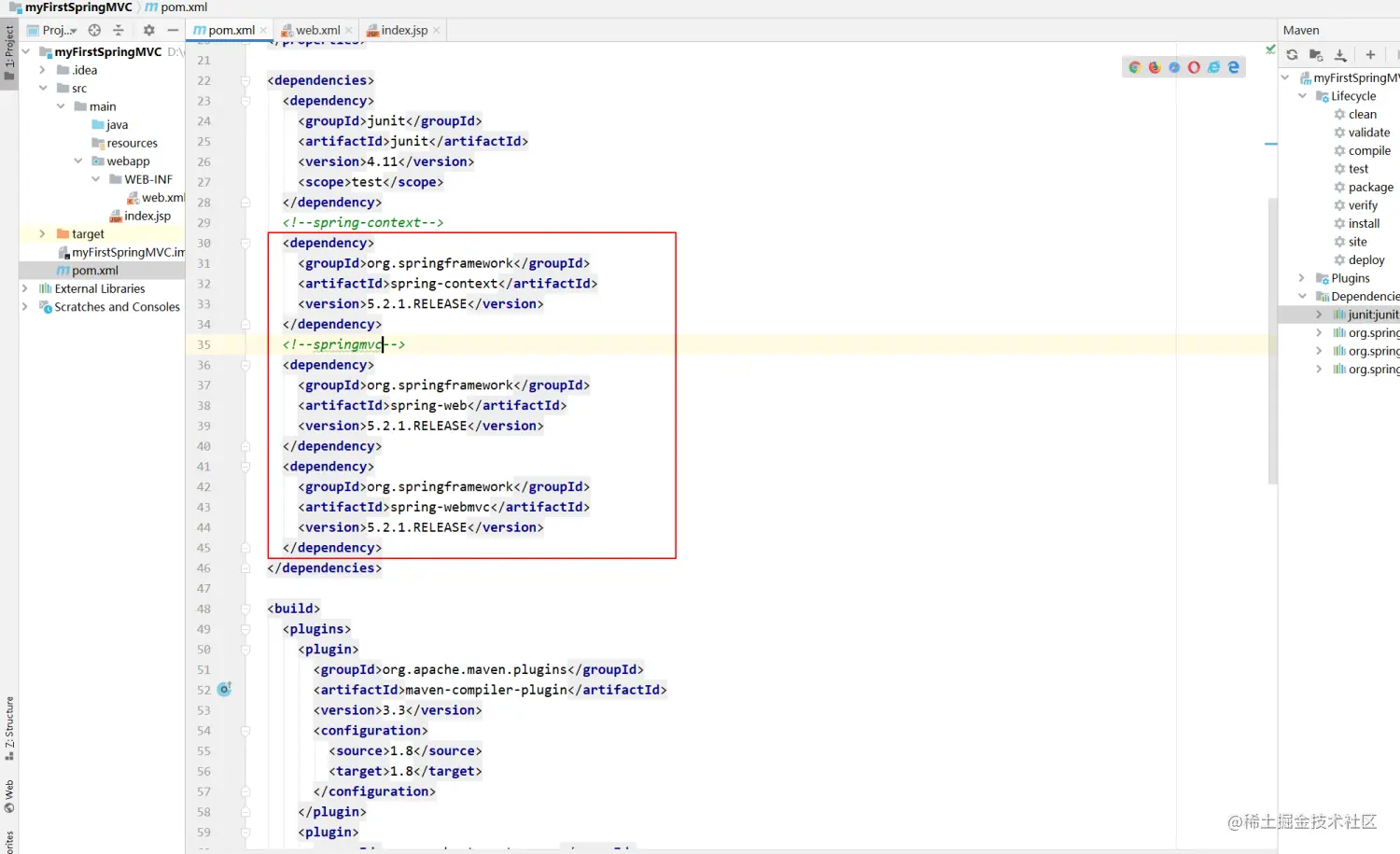Open the Project view dropdown

click(52, 30)
